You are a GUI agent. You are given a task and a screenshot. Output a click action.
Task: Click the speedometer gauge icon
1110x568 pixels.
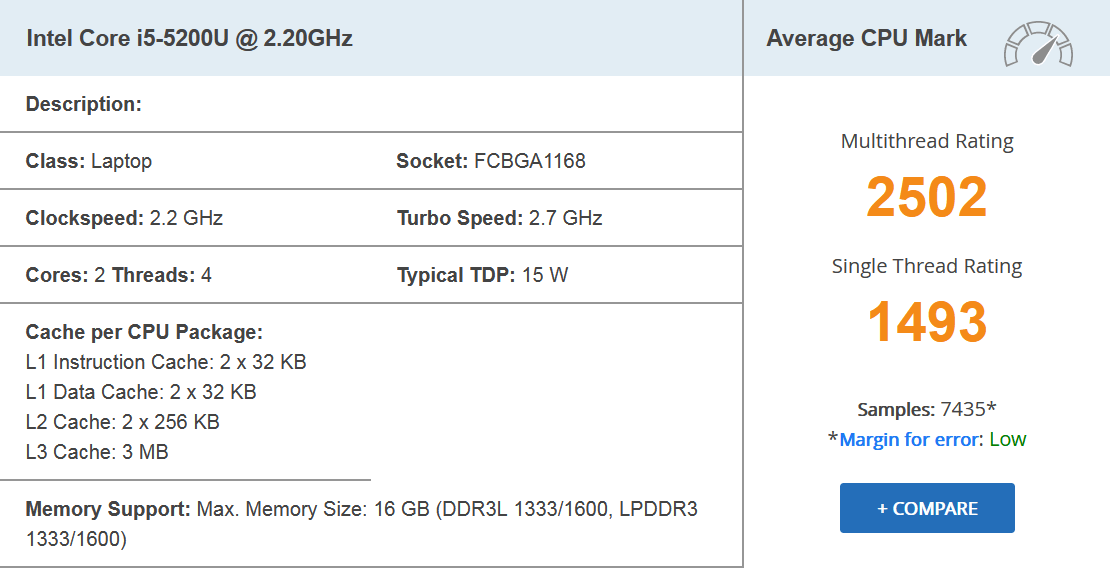(x=1038, y=44)
